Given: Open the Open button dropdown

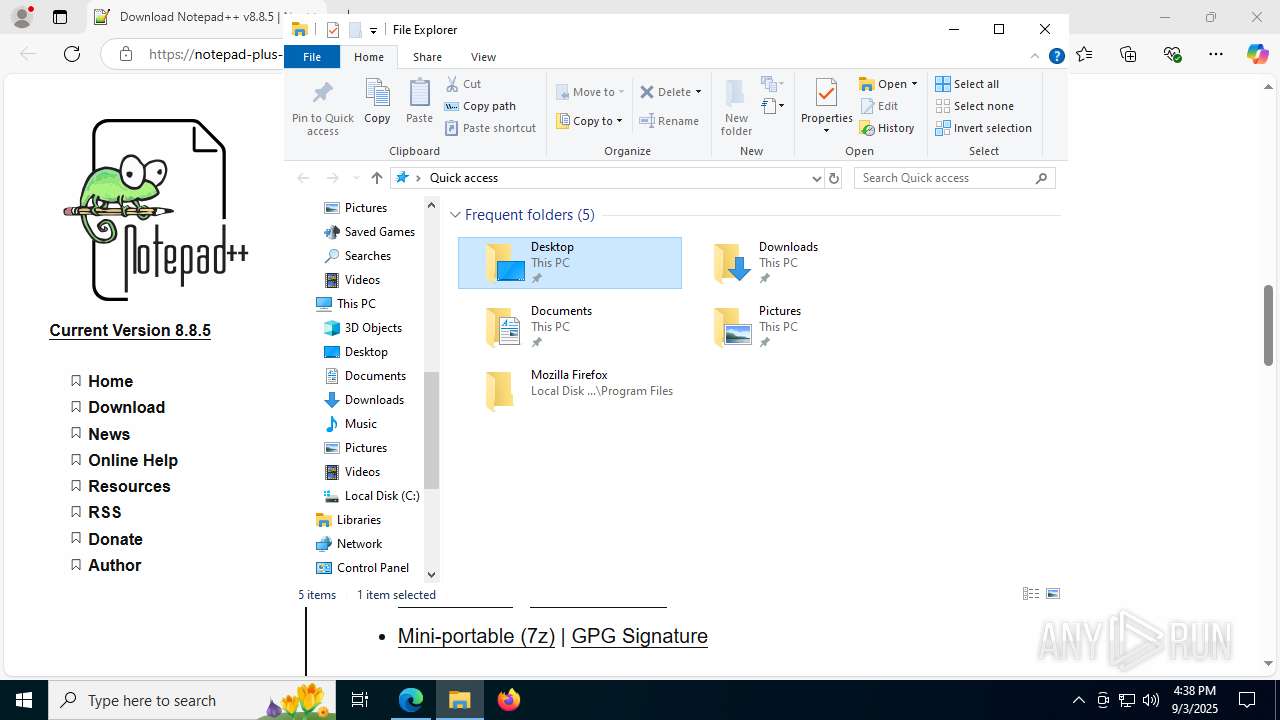Looking at the screenshot, I should tap(914, 84).
